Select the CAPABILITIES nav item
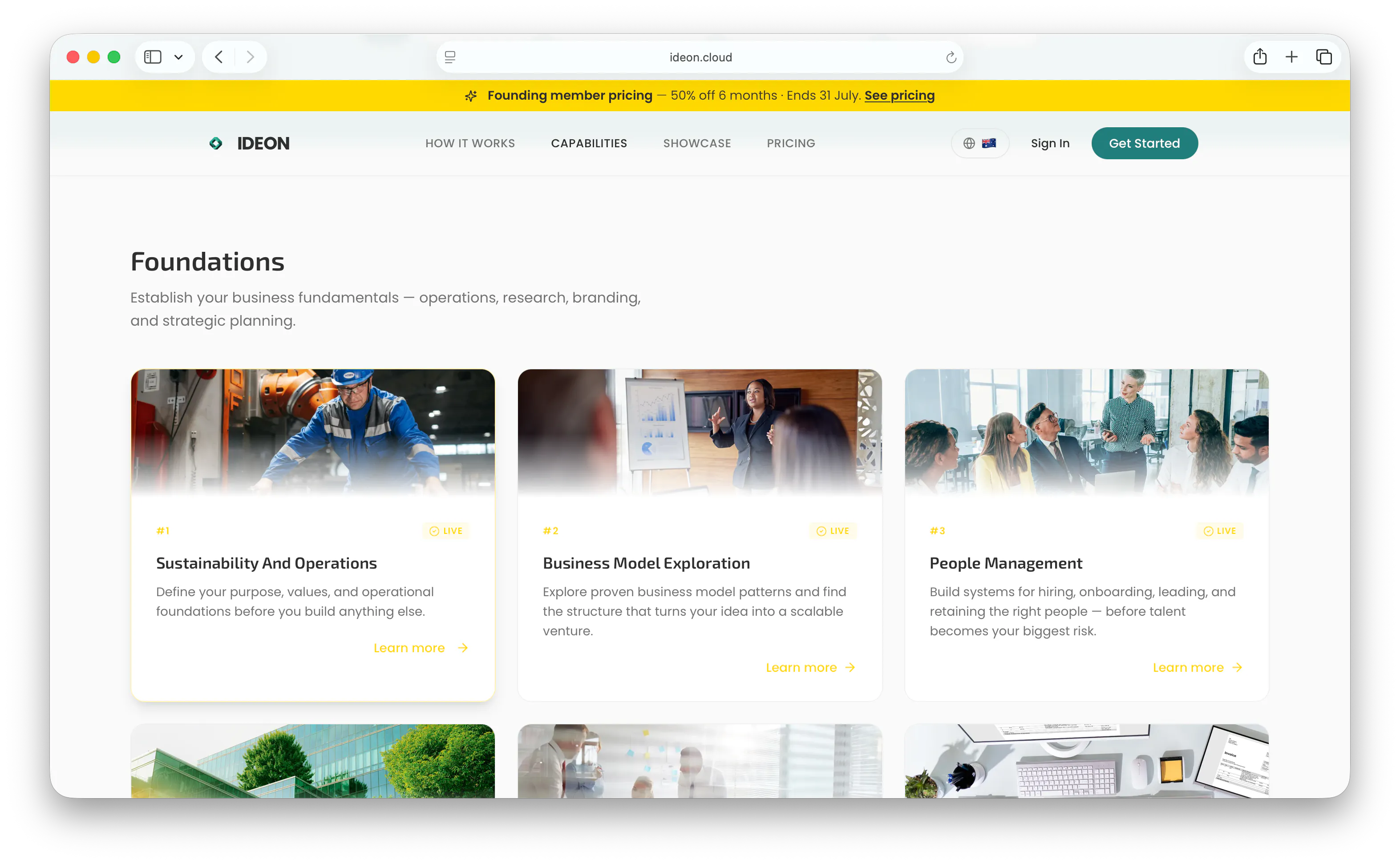The width and height of the screenshot is (1400, 864). pyautogui.click(x=589, y=143)
